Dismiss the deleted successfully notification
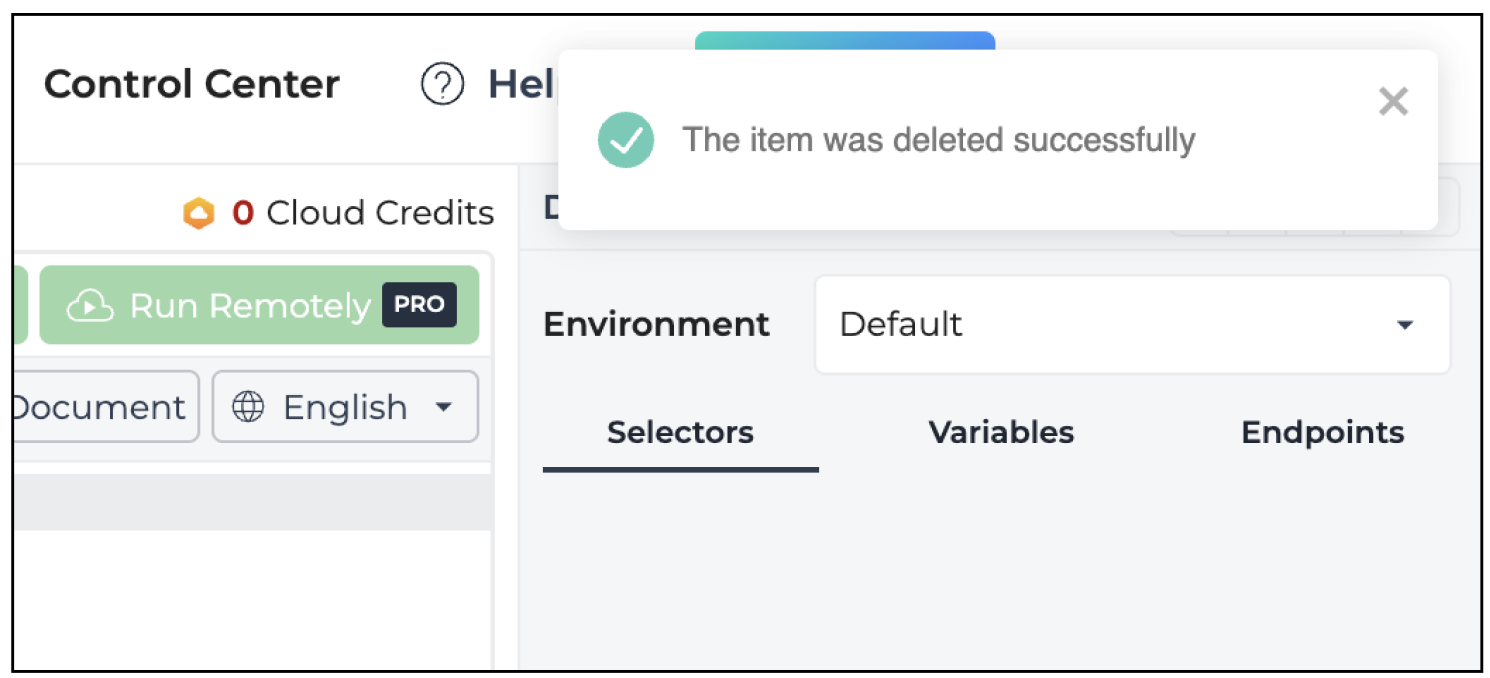 (x=1393, y=101)
